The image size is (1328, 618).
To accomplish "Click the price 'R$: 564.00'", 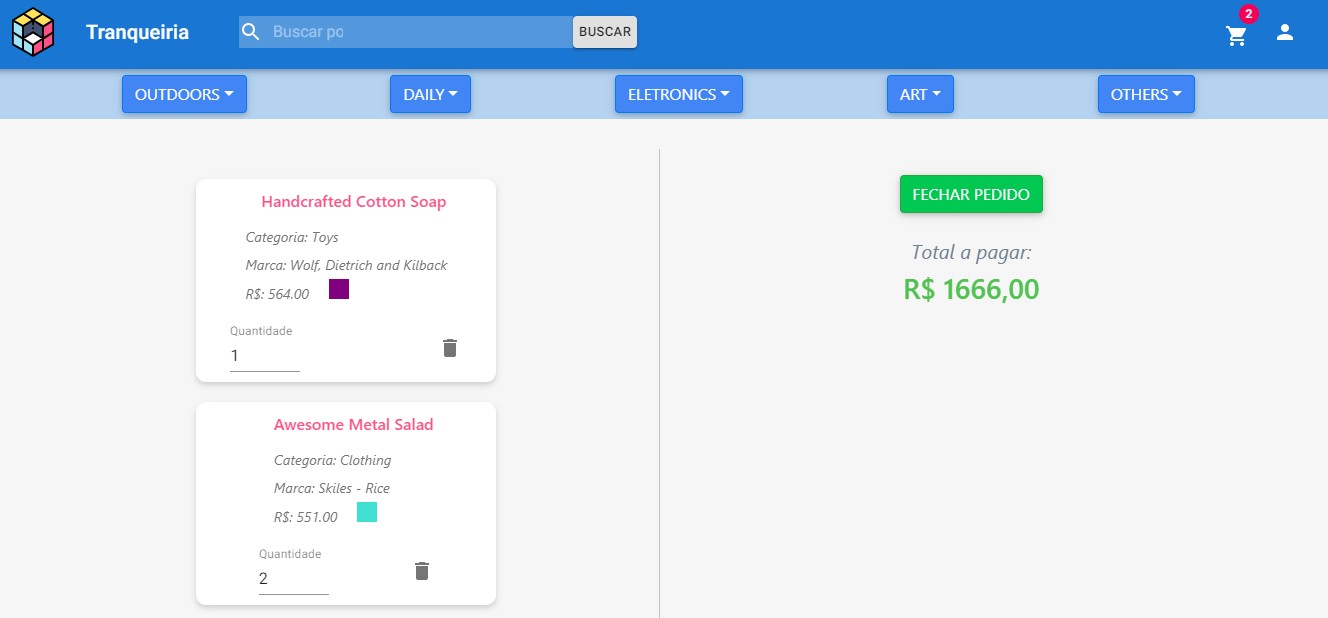I will tap(277, 294).
